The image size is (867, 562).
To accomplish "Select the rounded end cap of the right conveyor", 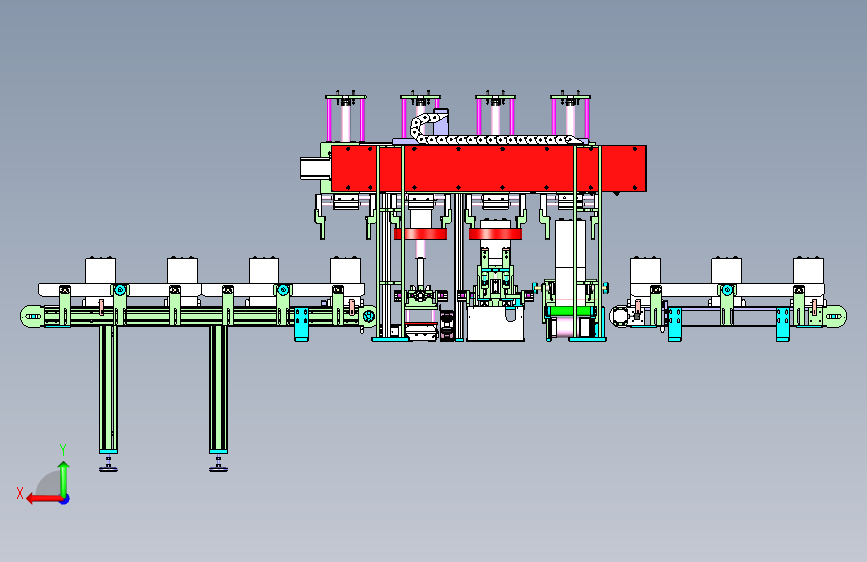I will click(835, 316).
